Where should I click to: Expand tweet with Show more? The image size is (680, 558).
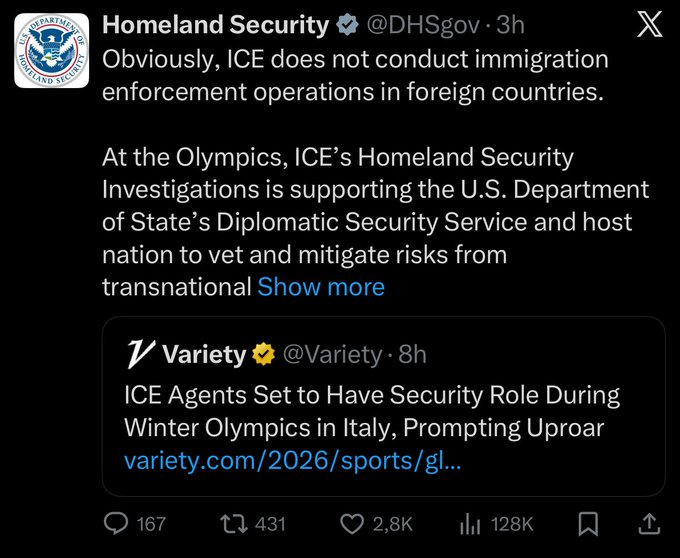click(x=321, y=287)
